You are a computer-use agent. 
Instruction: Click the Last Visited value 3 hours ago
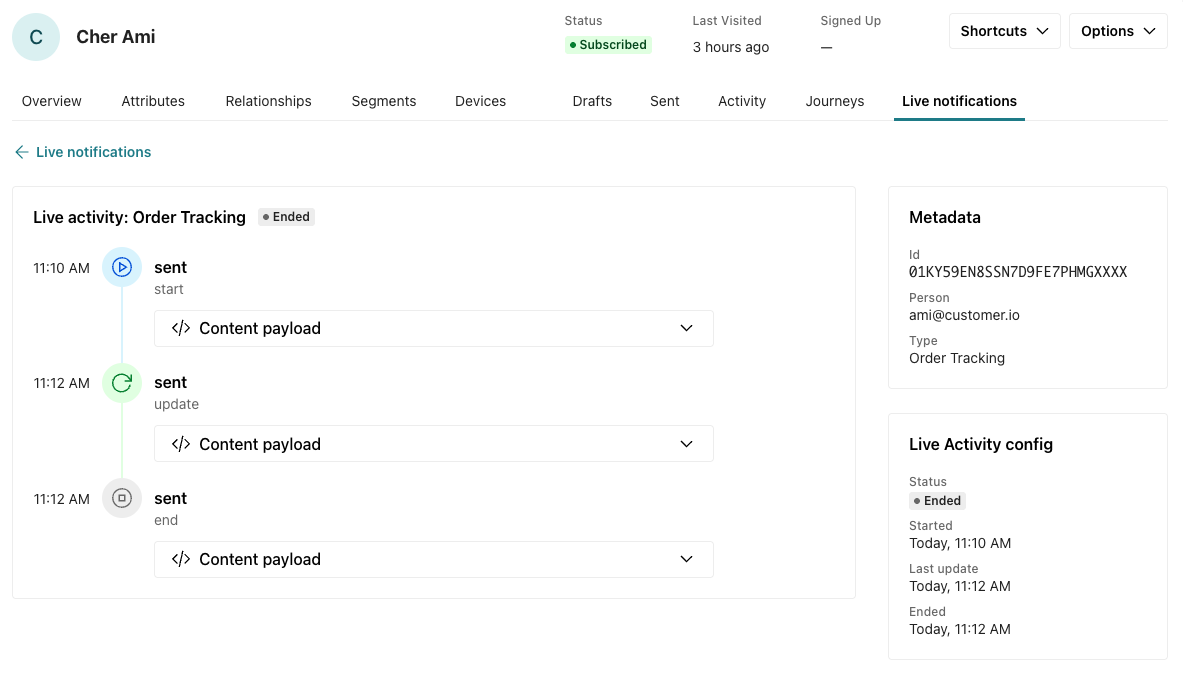731,47
